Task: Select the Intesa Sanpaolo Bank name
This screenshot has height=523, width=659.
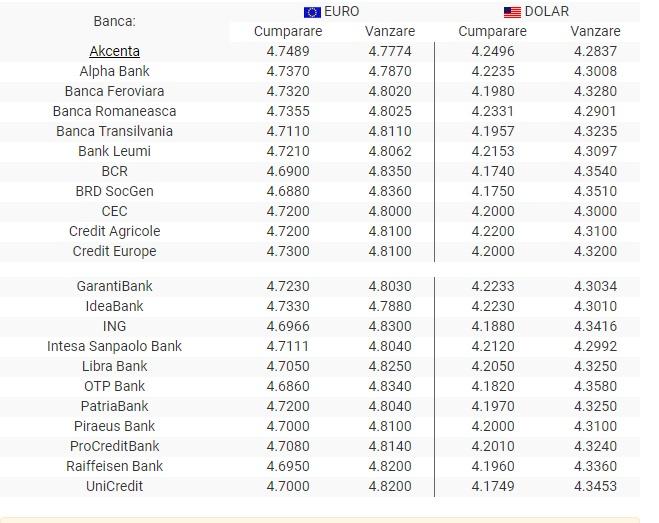Action: (x=114, y=346)
